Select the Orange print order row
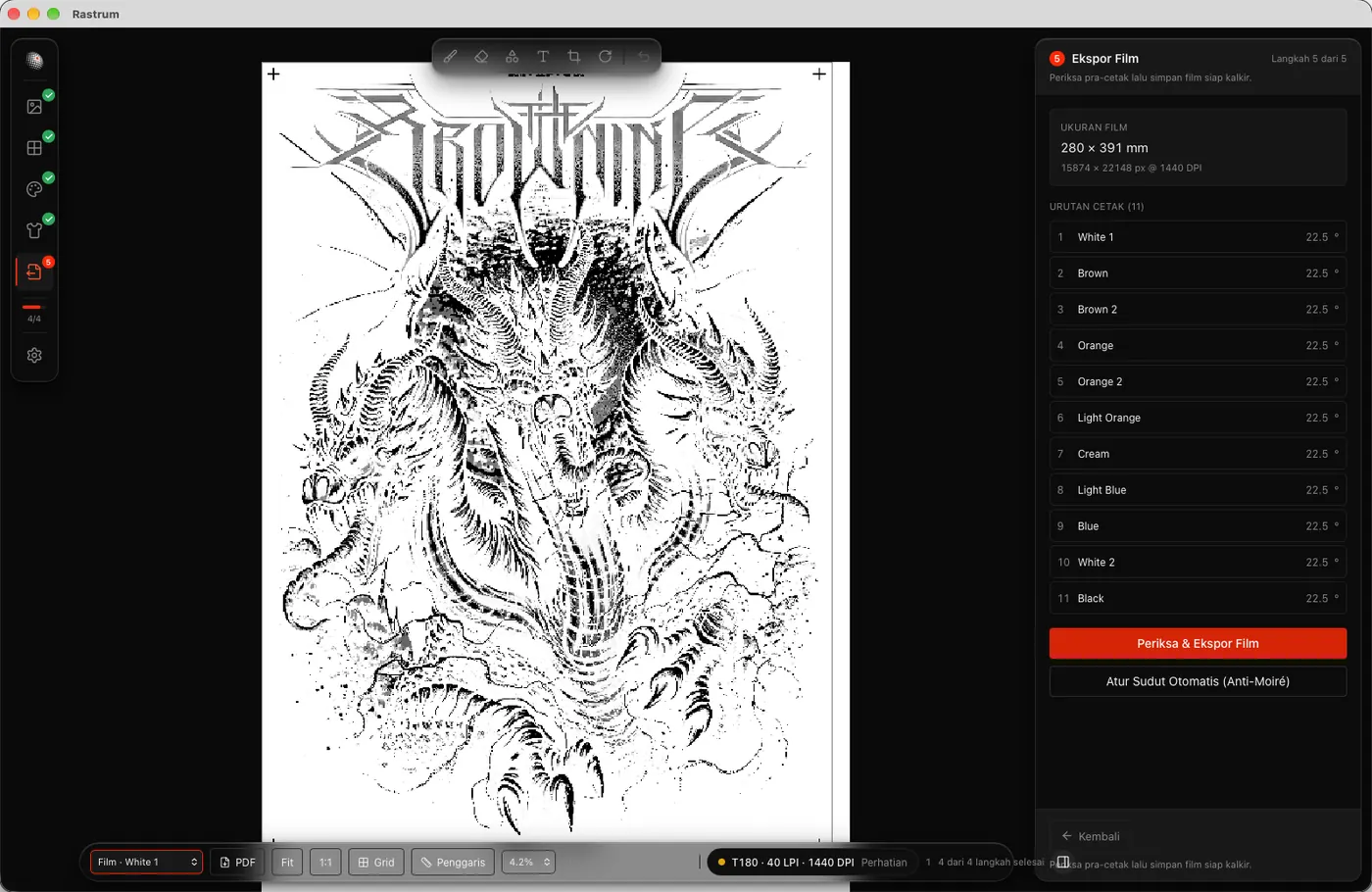 1198,346
